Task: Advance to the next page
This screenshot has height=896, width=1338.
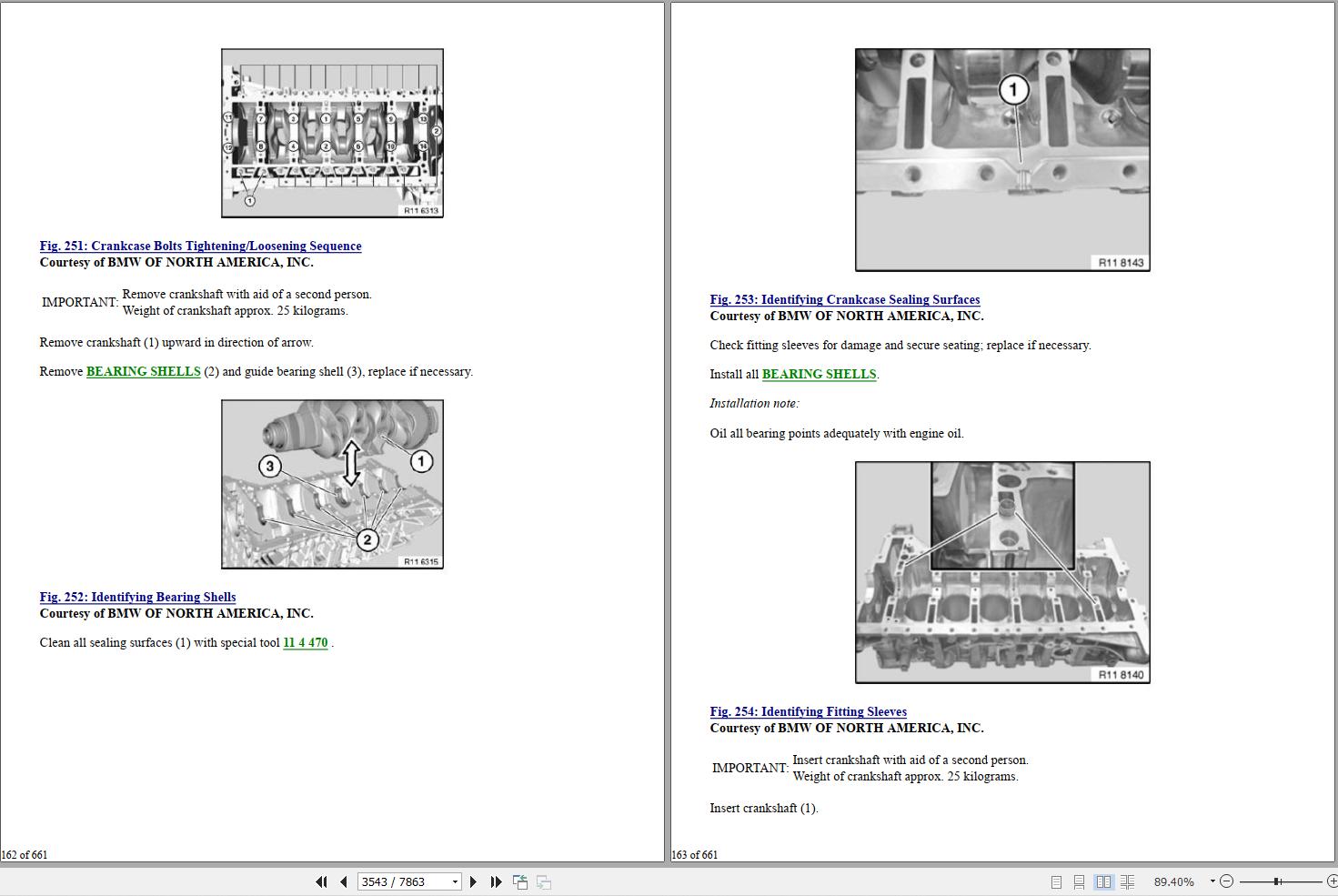Action: [x=473, y=881]
